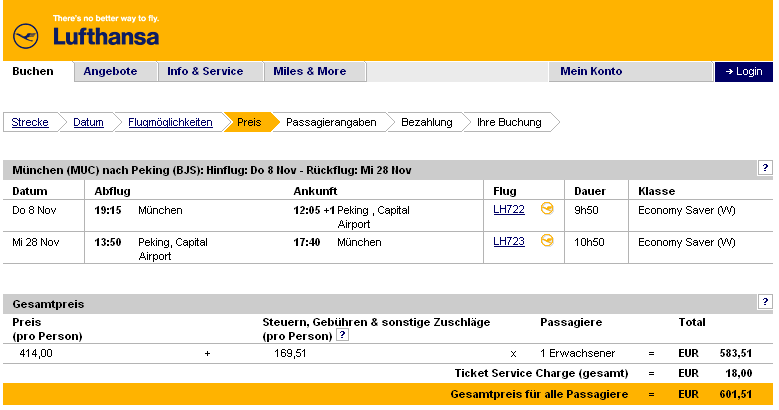The height and width of the screenshot is (410, 779).
Task: Open help icon for flight details section
Action: click(765, 168)
